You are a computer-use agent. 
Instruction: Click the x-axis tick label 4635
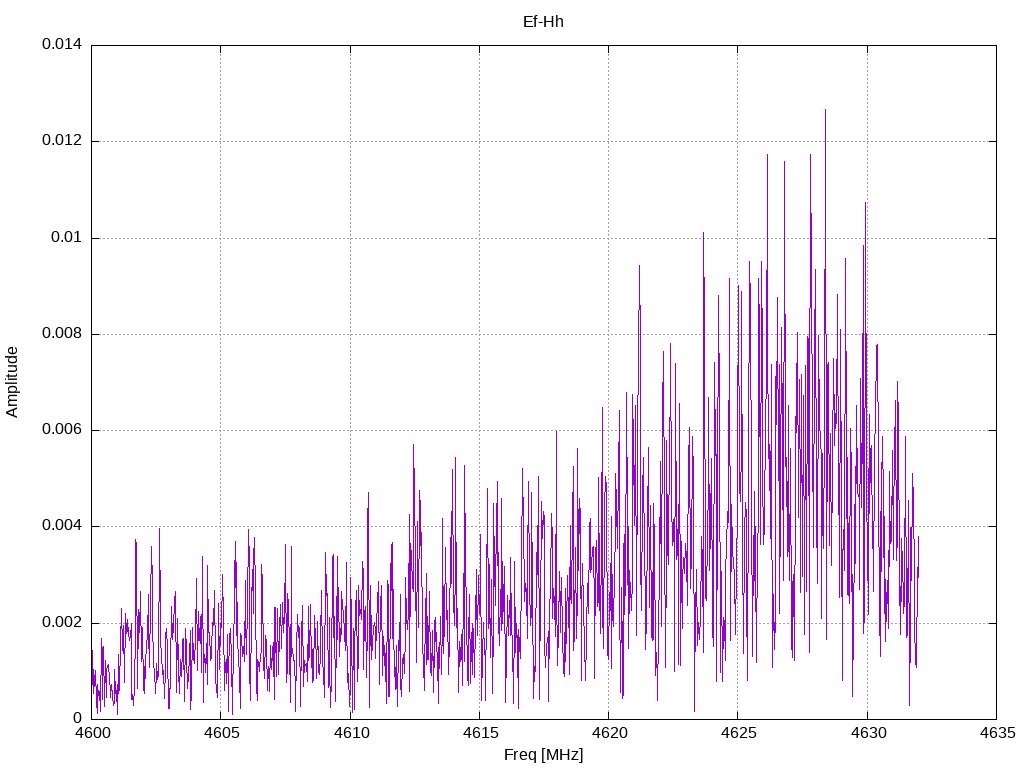(997, 733)
